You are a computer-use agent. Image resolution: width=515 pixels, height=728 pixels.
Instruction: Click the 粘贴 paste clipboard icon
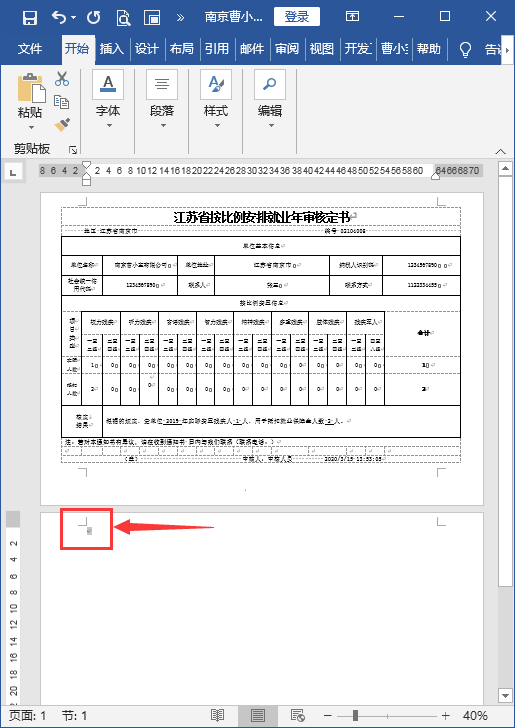click(x=31, y=88)
